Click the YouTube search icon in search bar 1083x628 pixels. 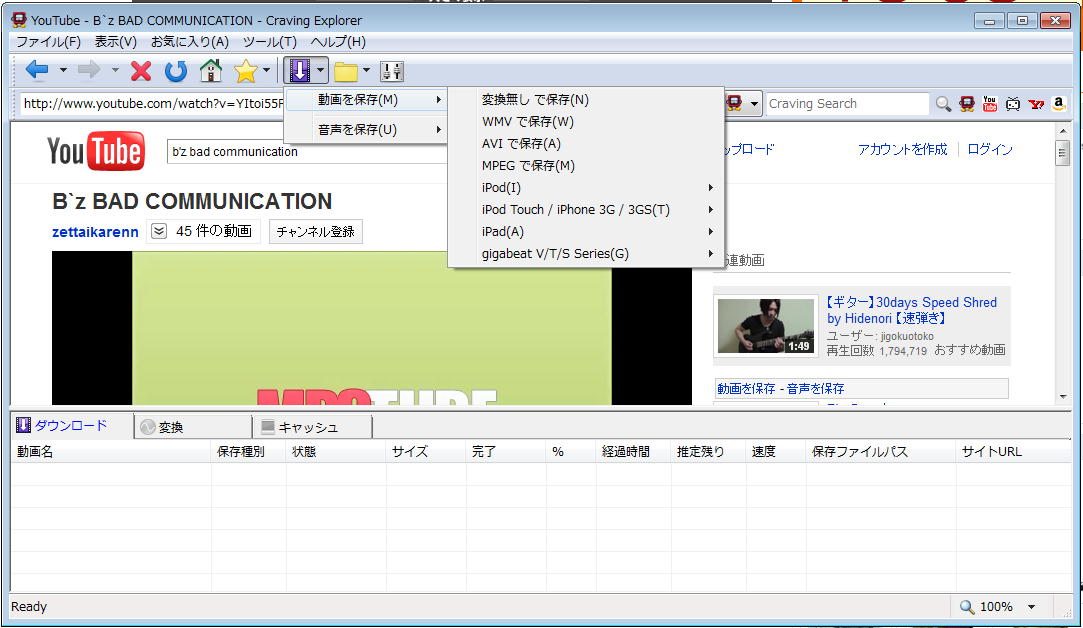point(990,103)
